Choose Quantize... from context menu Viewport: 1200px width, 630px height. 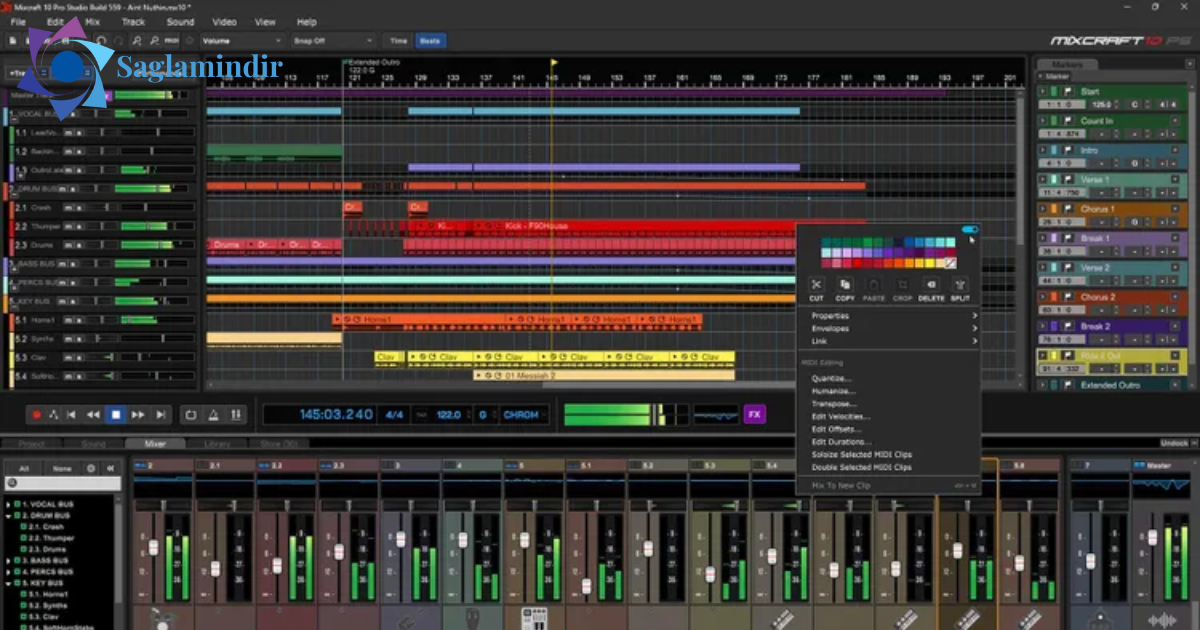pos(831,379)
